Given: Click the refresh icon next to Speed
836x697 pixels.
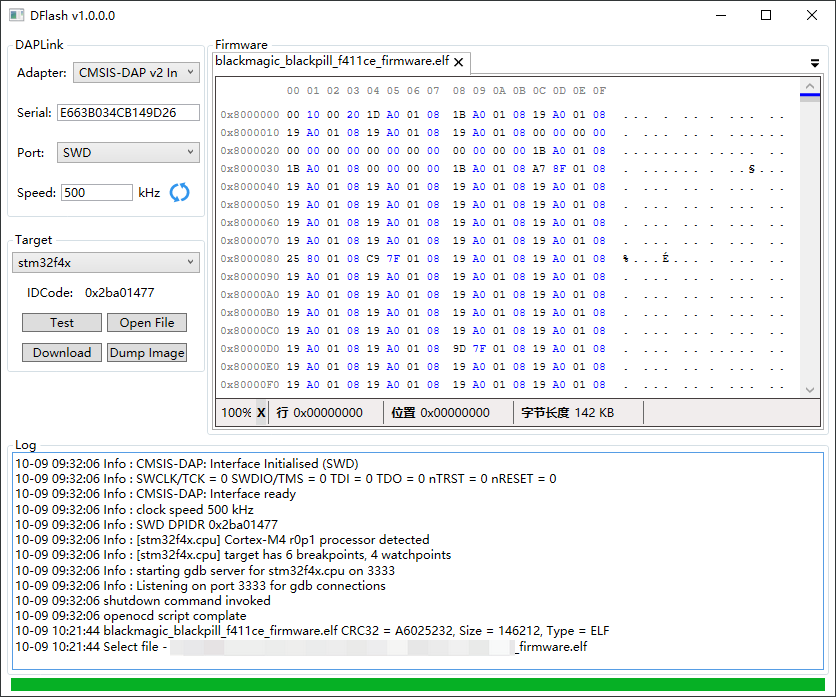Looking at the screenshot, I should coord(180,193).
